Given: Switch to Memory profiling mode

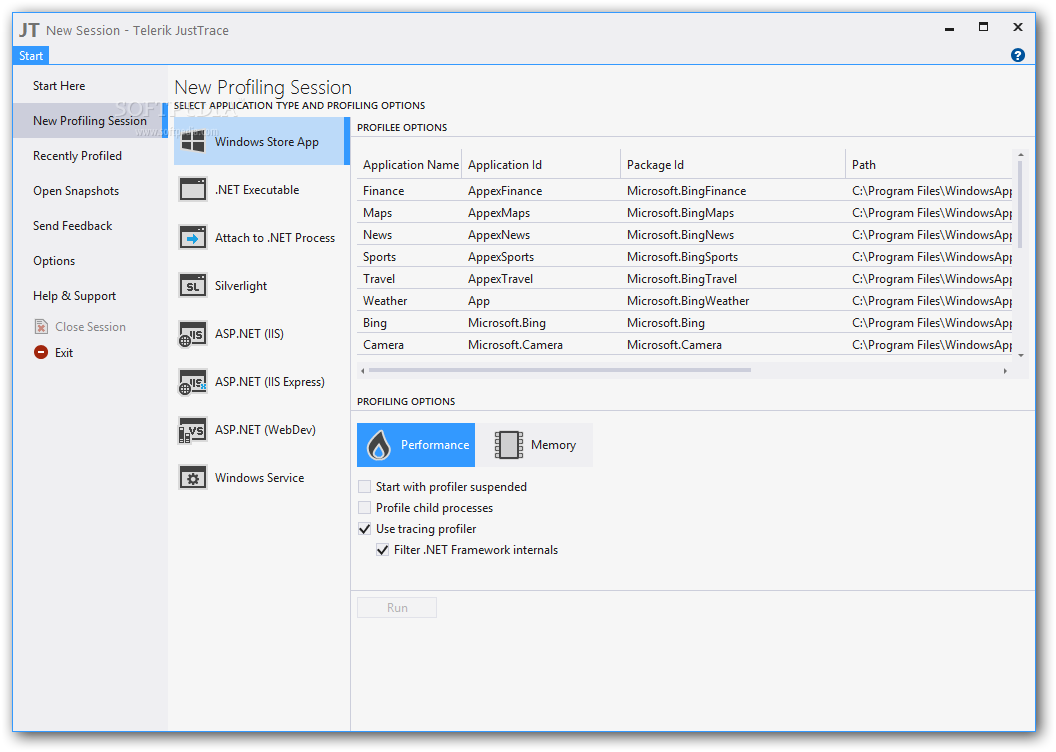Looking at the screenshot, I should tap(535, 445).
